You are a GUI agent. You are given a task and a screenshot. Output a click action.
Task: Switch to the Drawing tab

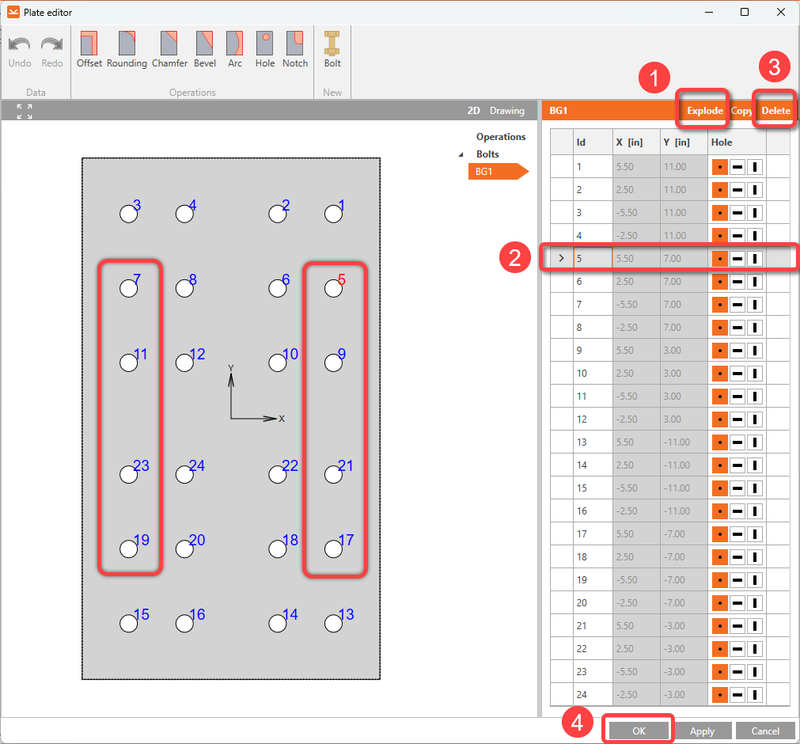pyautogui.click(x=510, y=111)
